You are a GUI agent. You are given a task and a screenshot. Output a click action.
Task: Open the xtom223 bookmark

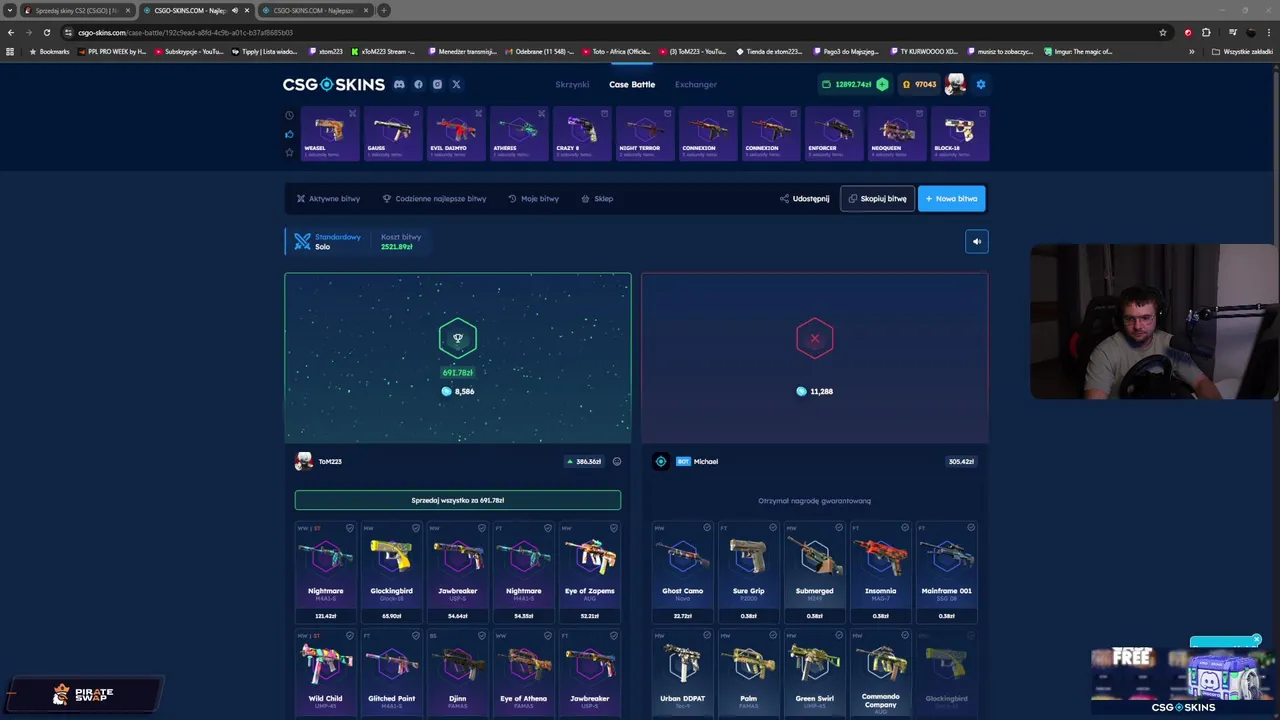tap(326, 52)
